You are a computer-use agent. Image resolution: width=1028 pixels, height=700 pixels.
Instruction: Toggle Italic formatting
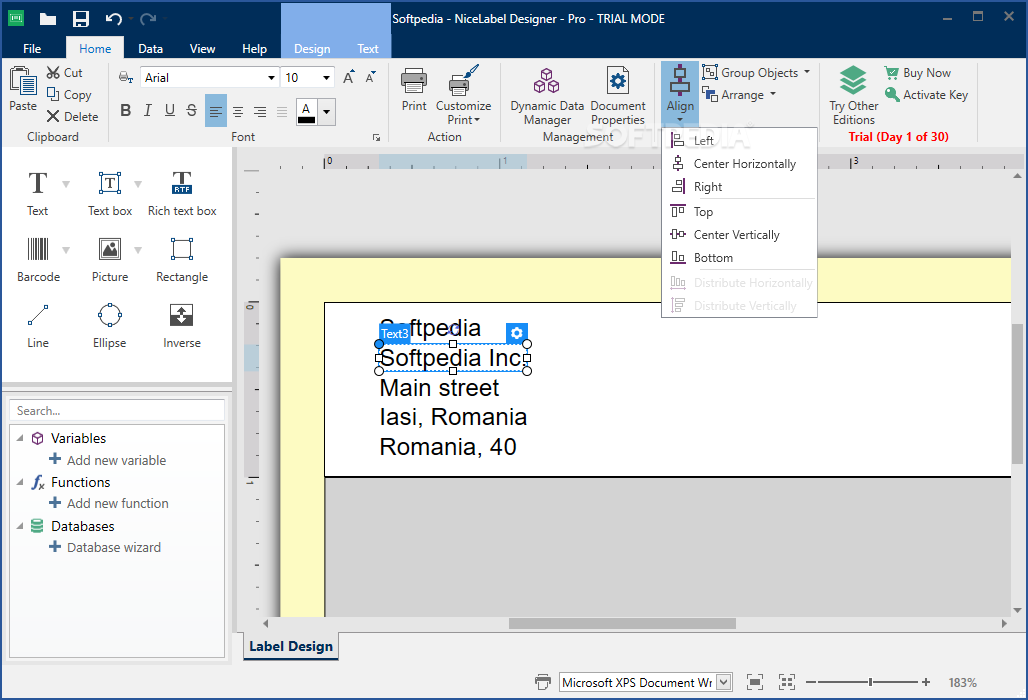(x=148, y=111)
